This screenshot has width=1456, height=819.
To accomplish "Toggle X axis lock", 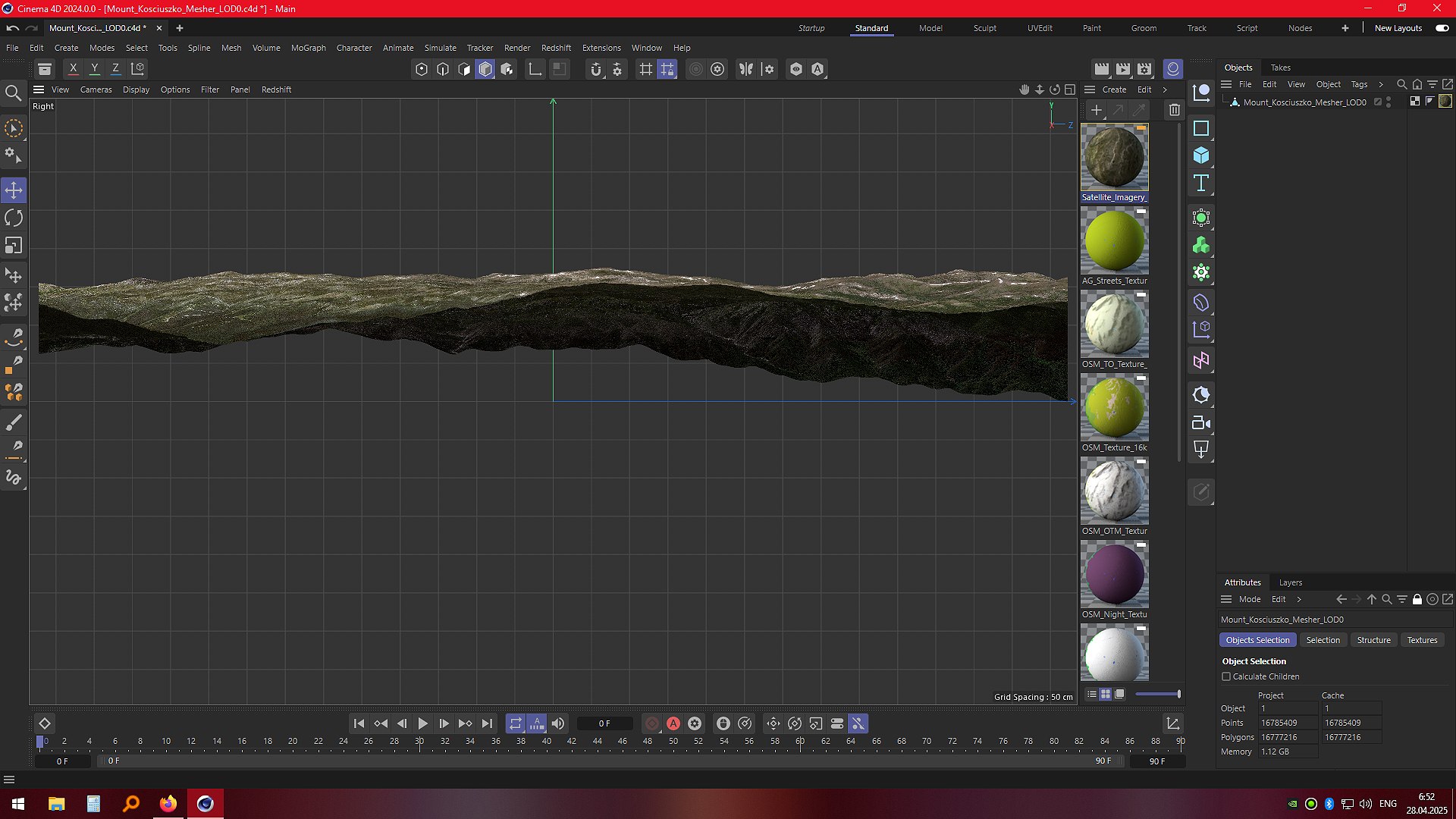I will 73,69.
